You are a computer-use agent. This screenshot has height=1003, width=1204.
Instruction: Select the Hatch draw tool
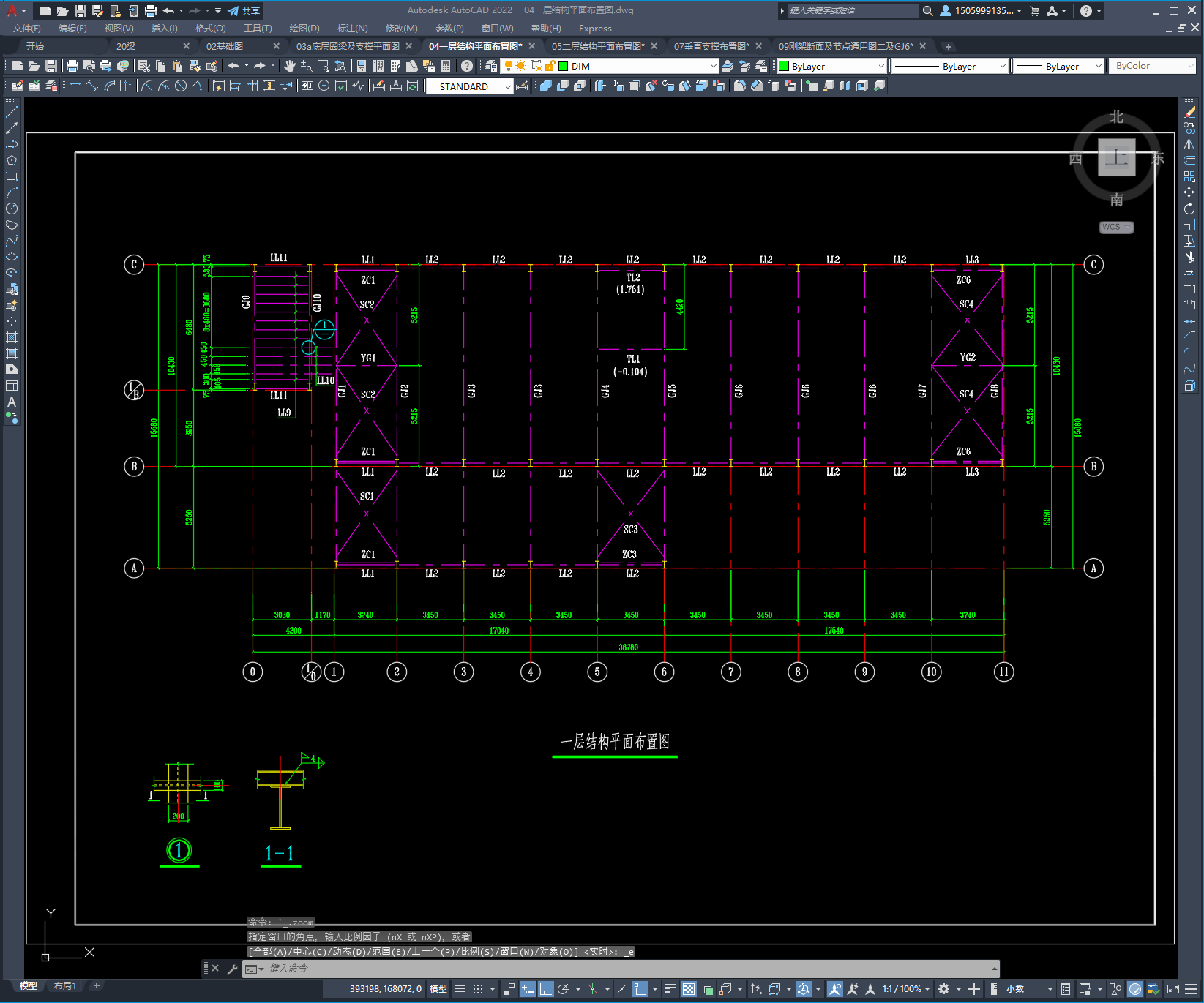(x=12, y=337)
